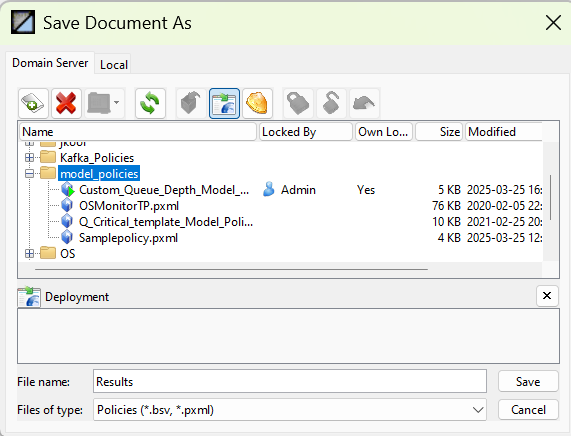This screenshot has height=436, width=571.
Task: Expand the Kafka_Policies folder
Action: coord(29,158)
